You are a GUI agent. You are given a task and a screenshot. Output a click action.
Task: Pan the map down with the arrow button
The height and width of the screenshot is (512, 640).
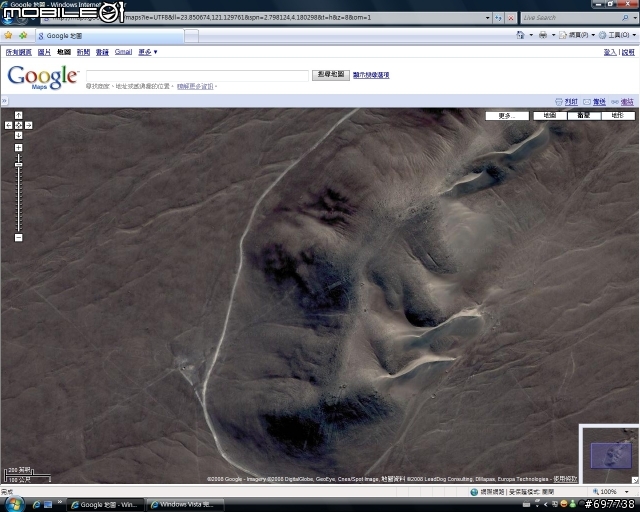point(18,135)
